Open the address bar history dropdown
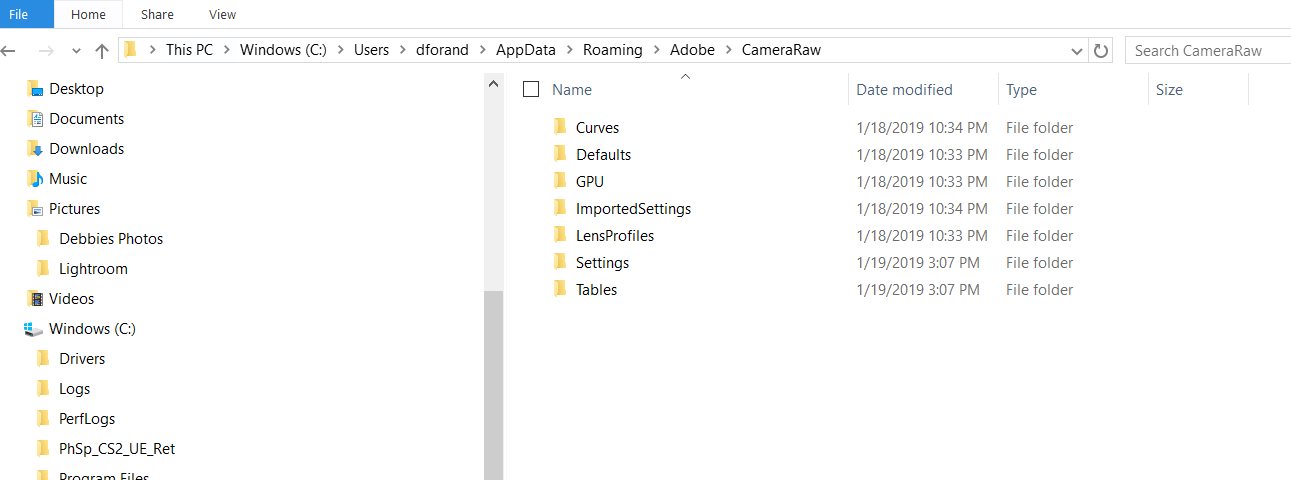Screen dimensions: 1291x480 [x=1077, y=50]
